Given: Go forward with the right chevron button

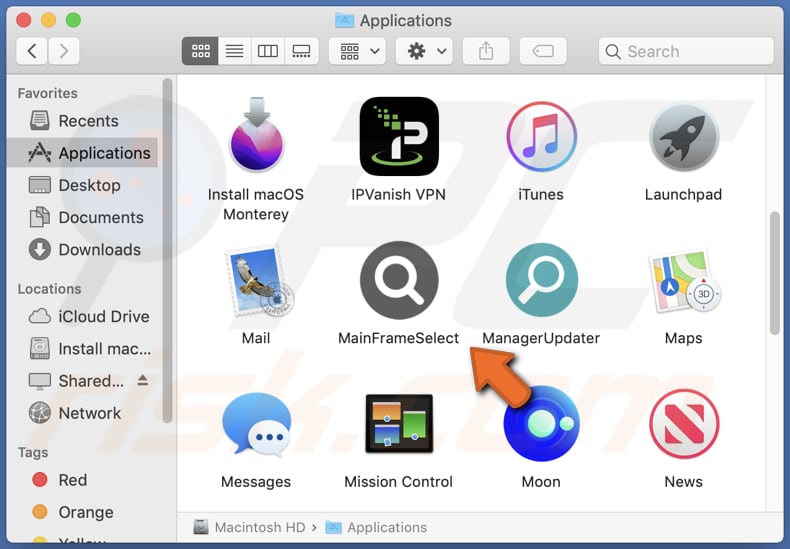Looking at the screenshot, I should pyautogui.click(x=63, y=51).
